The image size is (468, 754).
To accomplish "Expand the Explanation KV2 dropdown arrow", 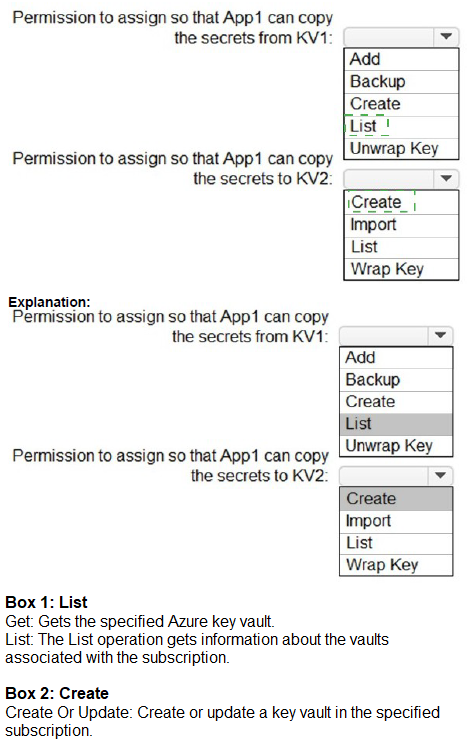I will [x=441, y=475].
